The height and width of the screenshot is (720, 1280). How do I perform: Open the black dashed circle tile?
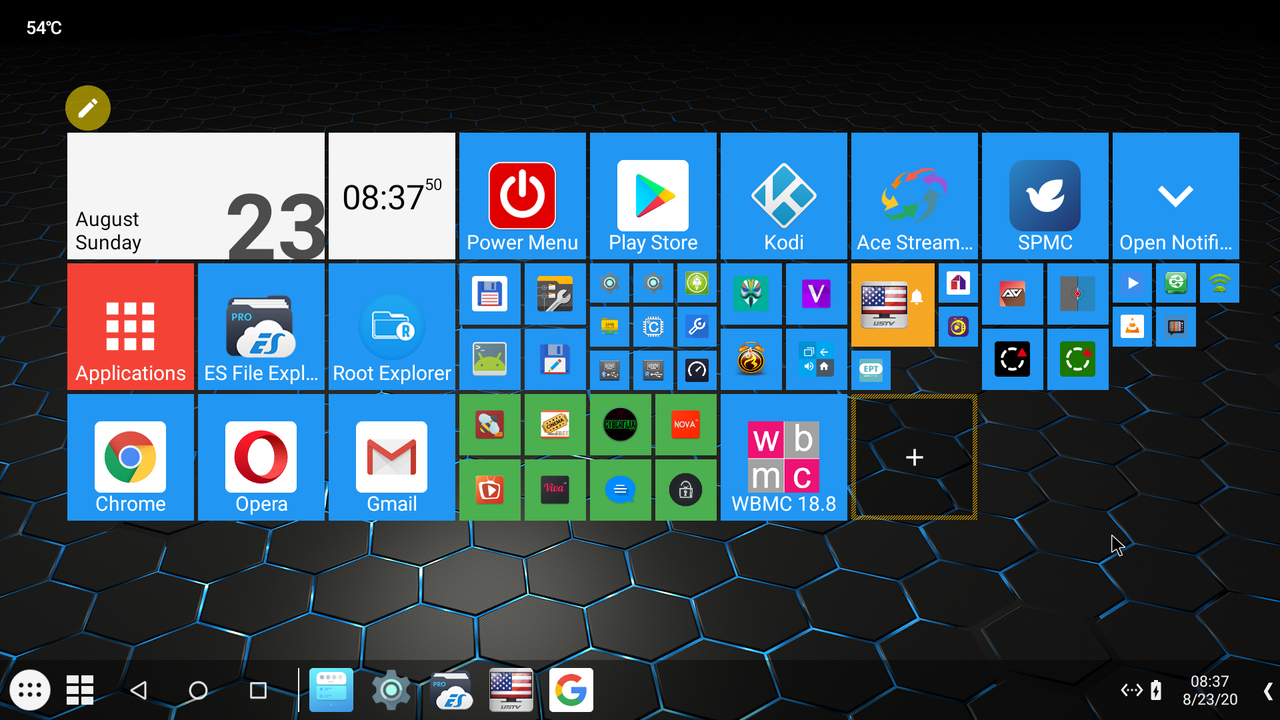click(1013, 359)
